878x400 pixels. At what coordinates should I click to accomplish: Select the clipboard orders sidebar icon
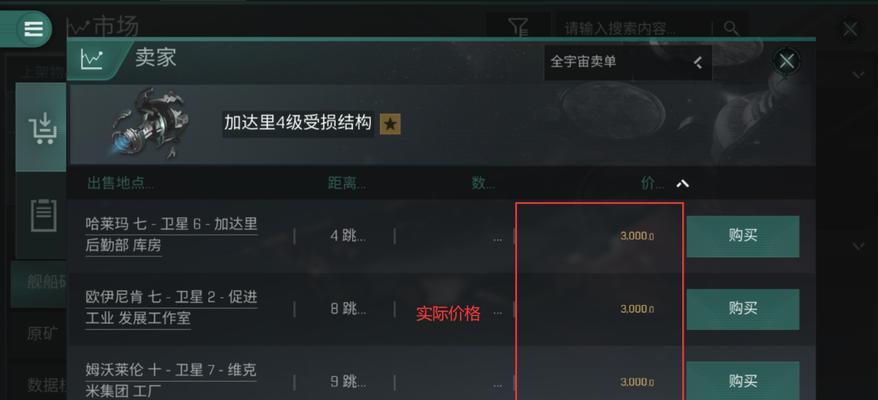43,215
